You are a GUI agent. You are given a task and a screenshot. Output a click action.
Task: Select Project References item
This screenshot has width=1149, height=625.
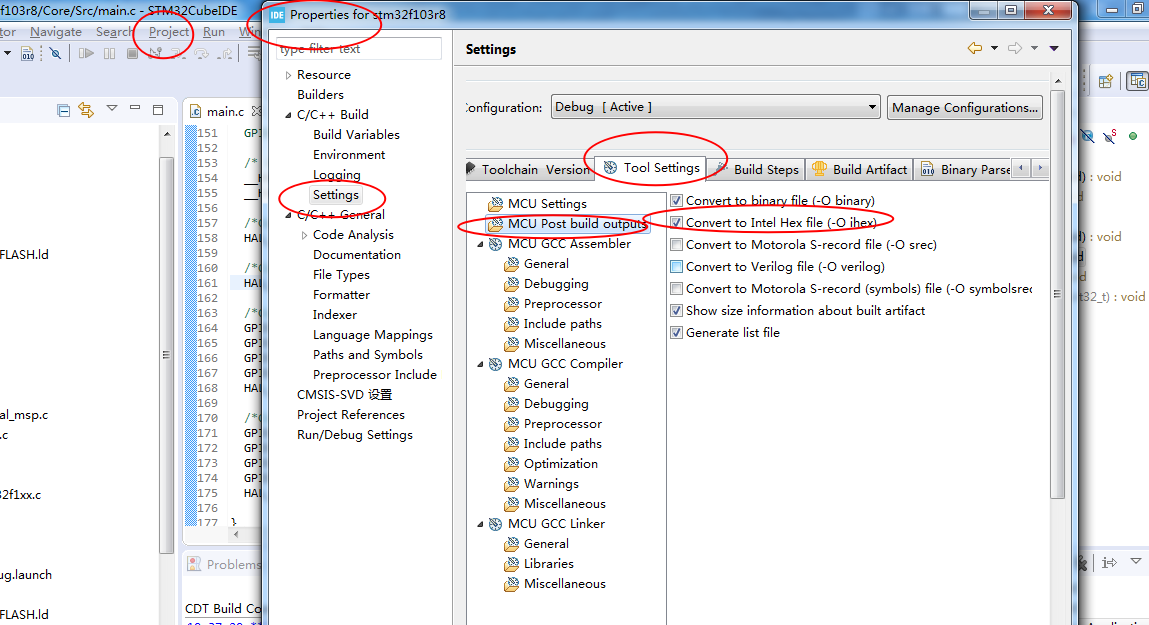[x=350, y=415]
